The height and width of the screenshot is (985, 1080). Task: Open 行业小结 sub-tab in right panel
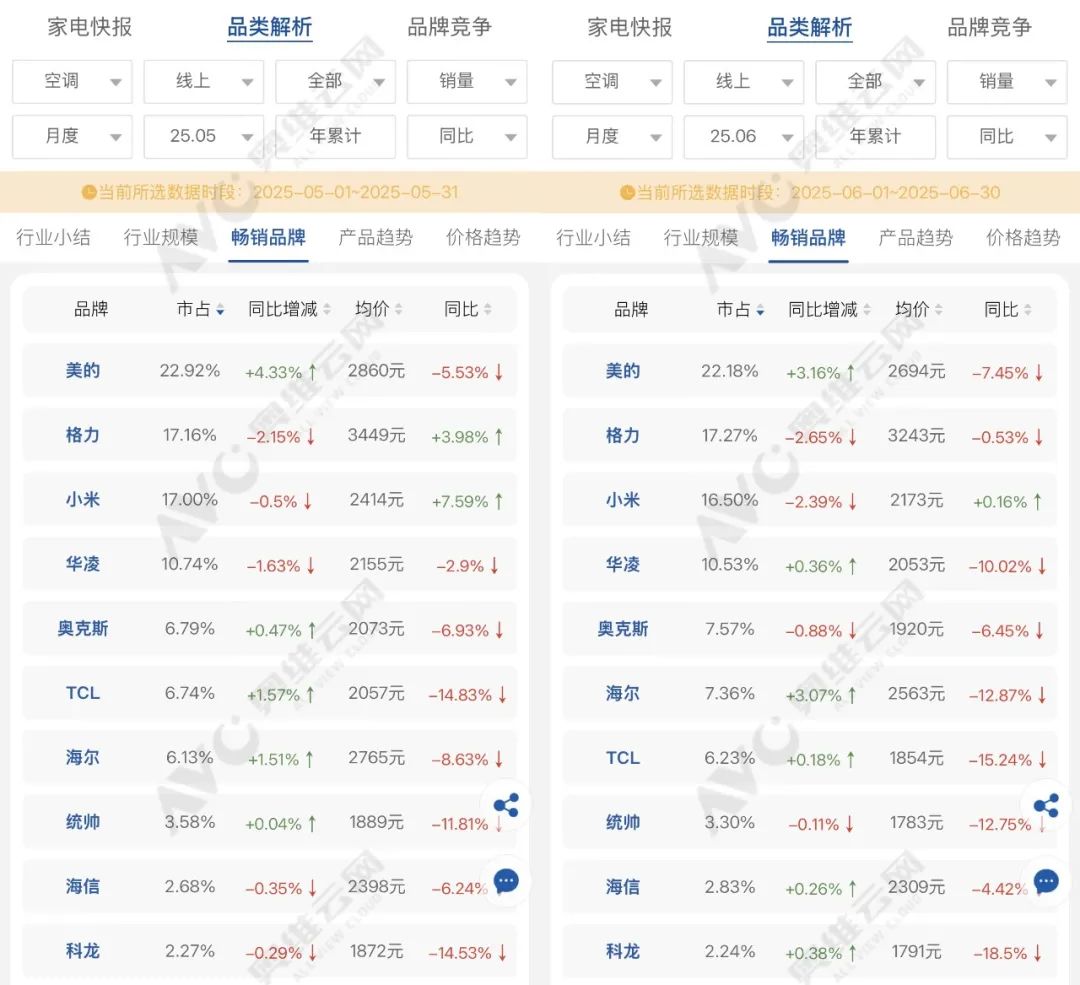[594, 238]
